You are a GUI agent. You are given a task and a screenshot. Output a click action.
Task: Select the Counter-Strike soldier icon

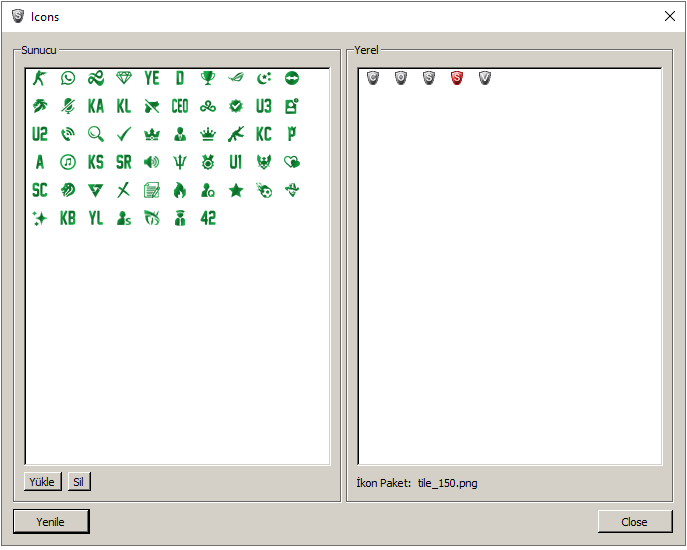click(39, 78)
